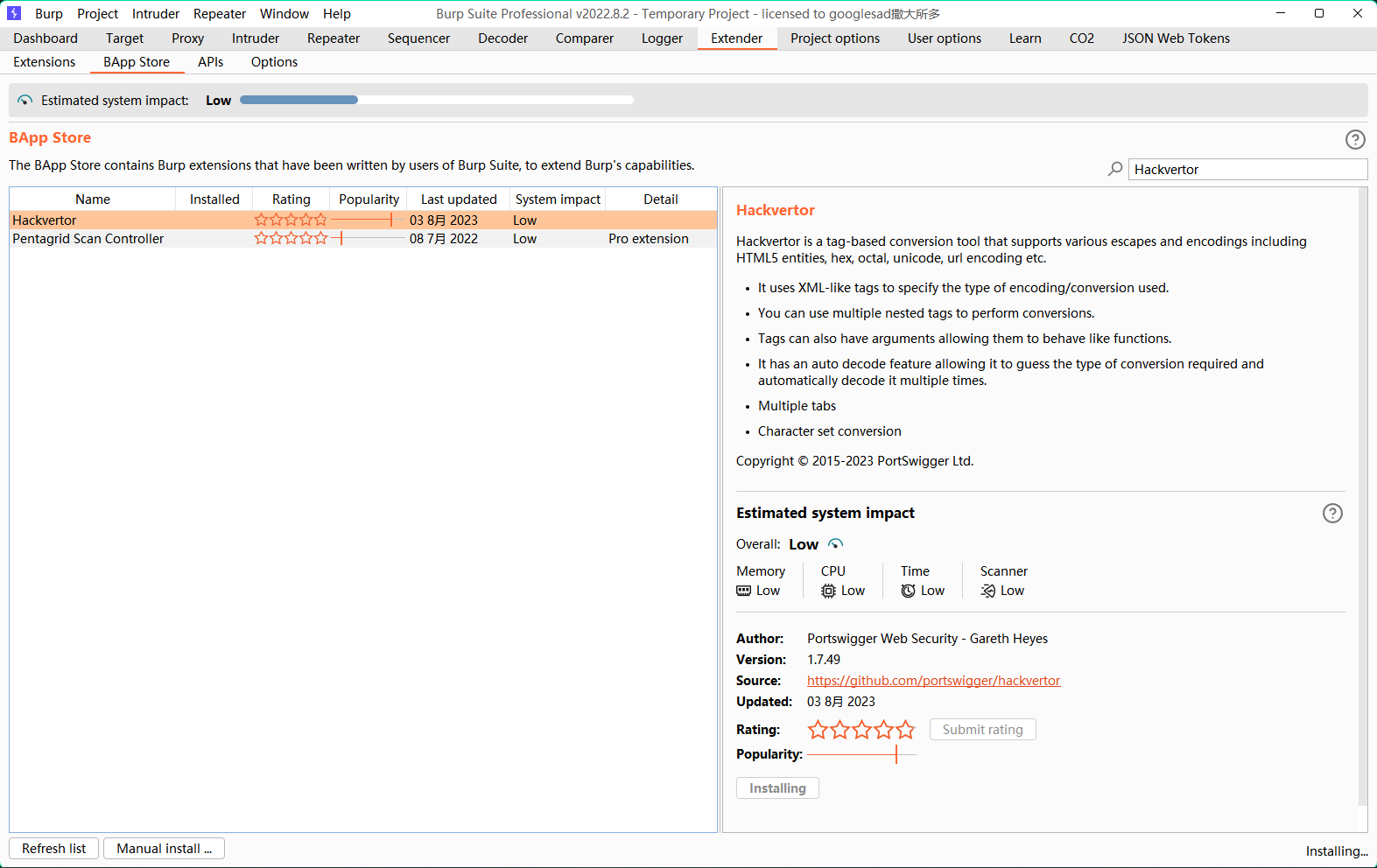Sort by the Popularity column header
1377x868 pixels.
(369, 199)
